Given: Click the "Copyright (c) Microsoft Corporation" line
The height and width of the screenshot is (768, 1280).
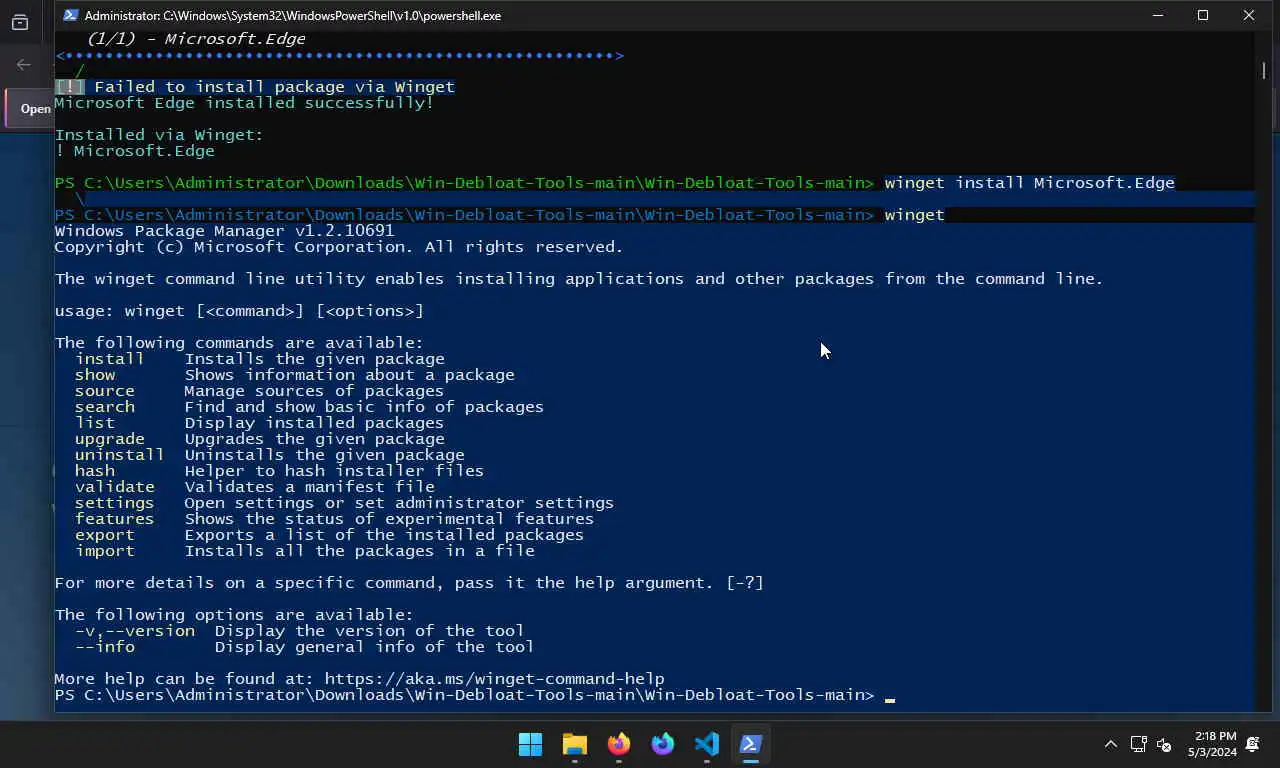Looking at the screenshot, I should click(x=339, y=247).
